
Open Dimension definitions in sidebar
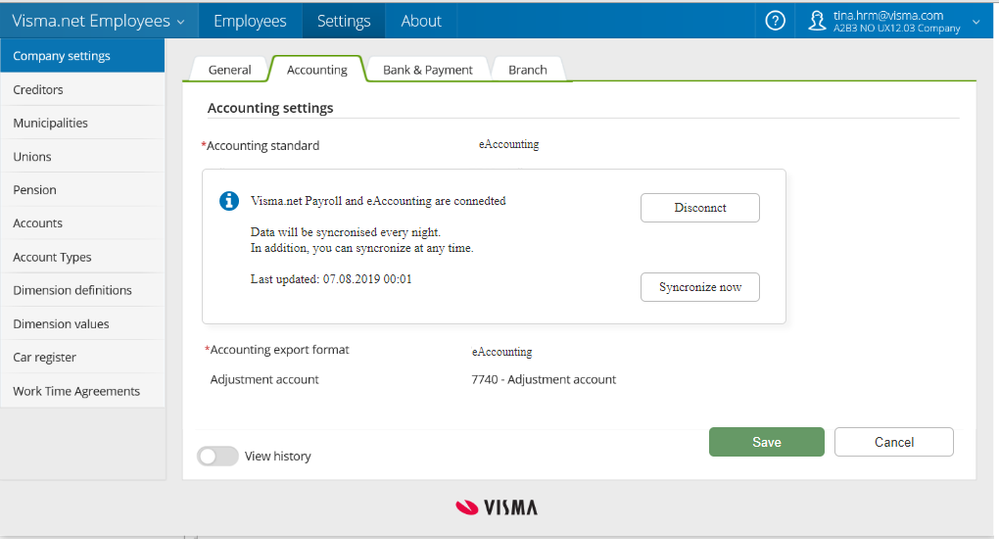[x=82, y=290]
